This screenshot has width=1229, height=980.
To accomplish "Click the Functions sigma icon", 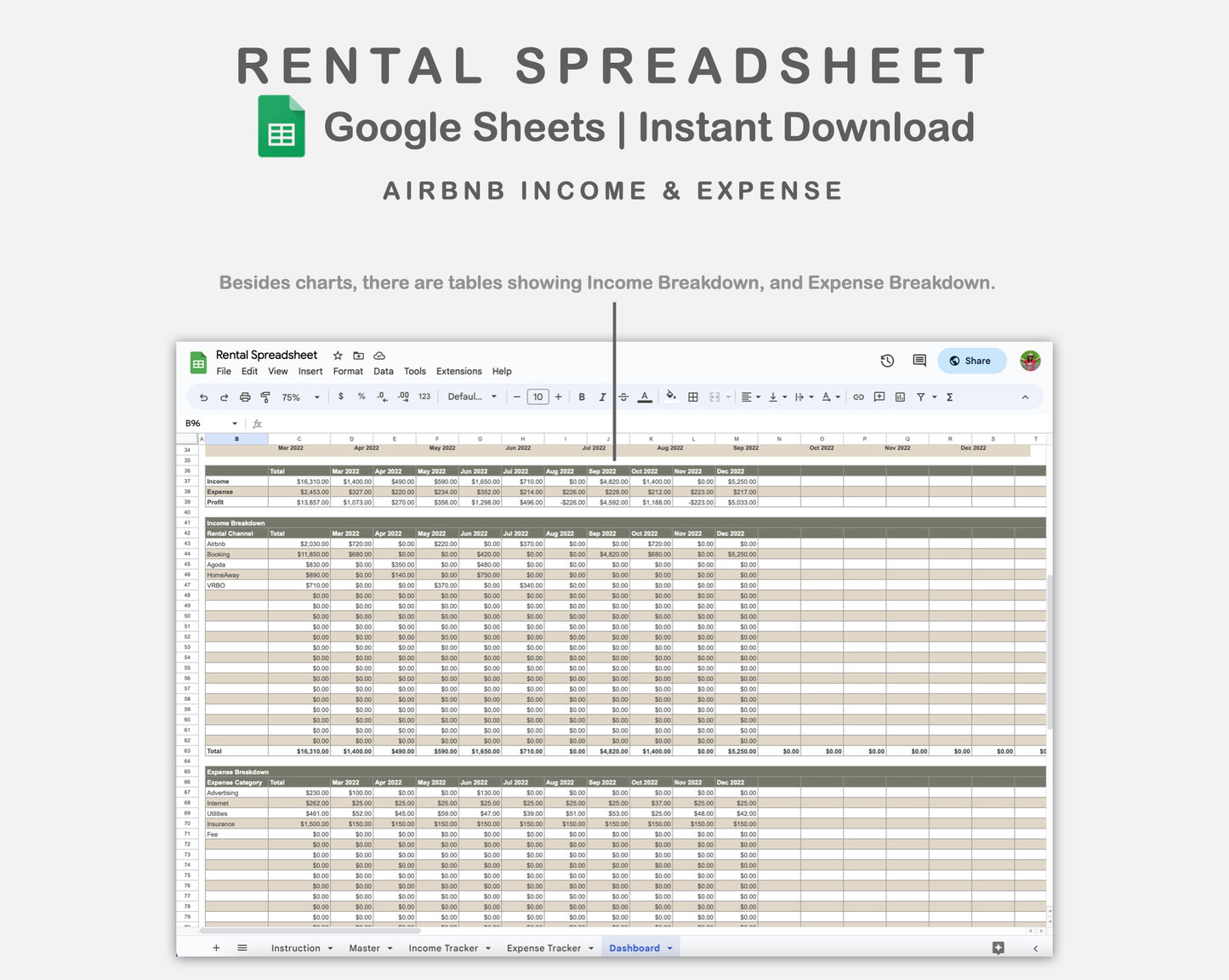I will [x=949, y=396].
